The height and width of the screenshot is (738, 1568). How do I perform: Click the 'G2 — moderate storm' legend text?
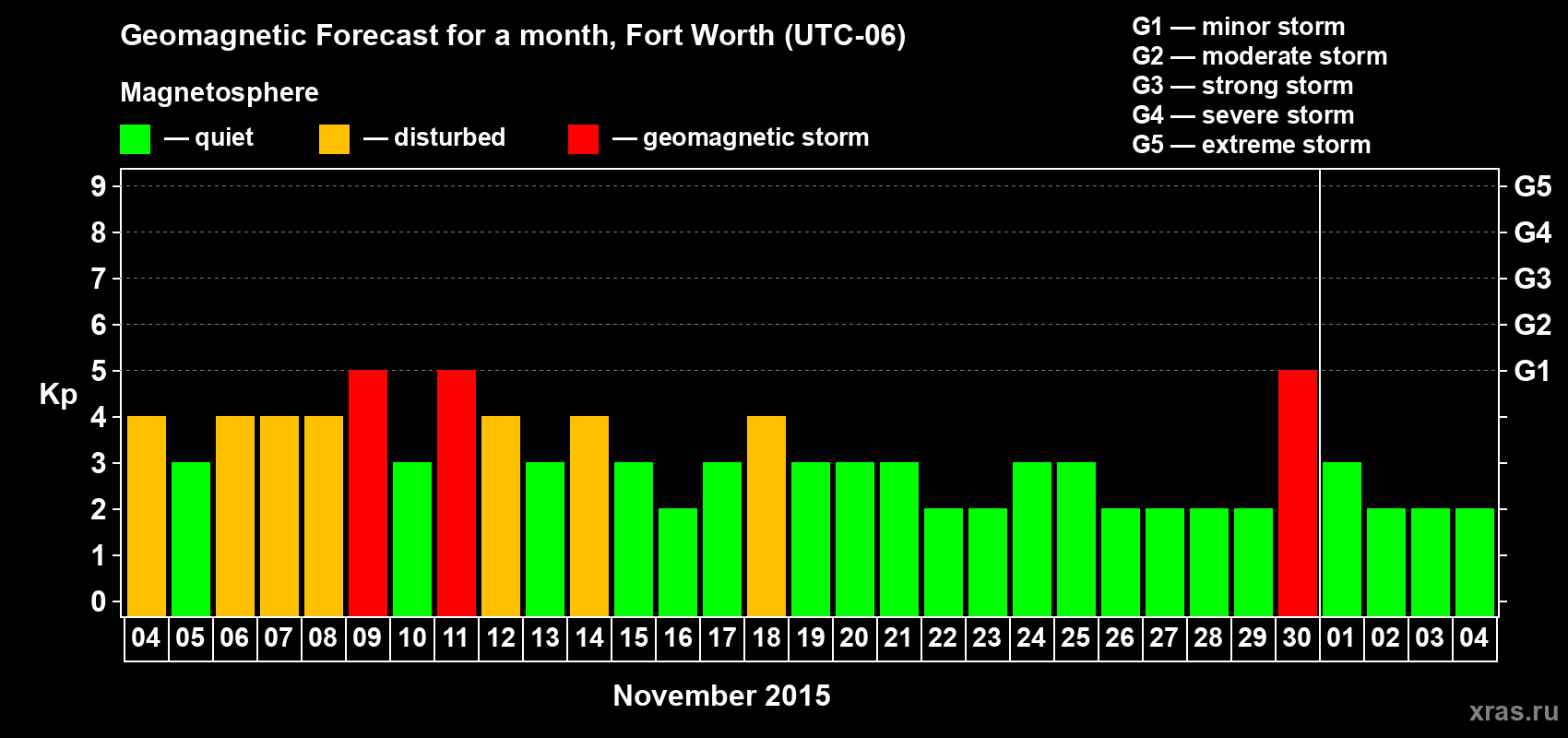[x=1260, y=56]
